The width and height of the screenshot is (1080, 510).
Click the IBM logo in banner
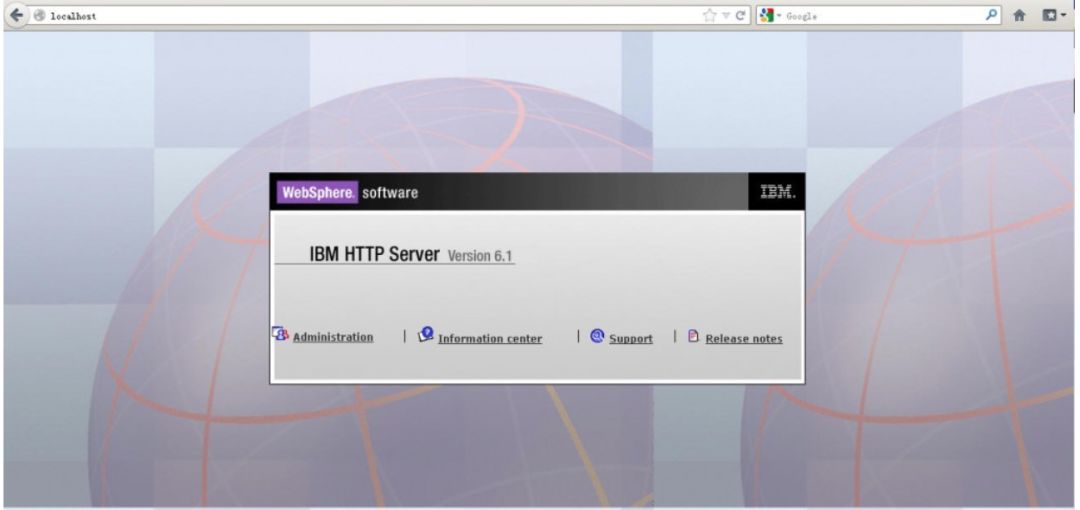(x=777, y=192)
